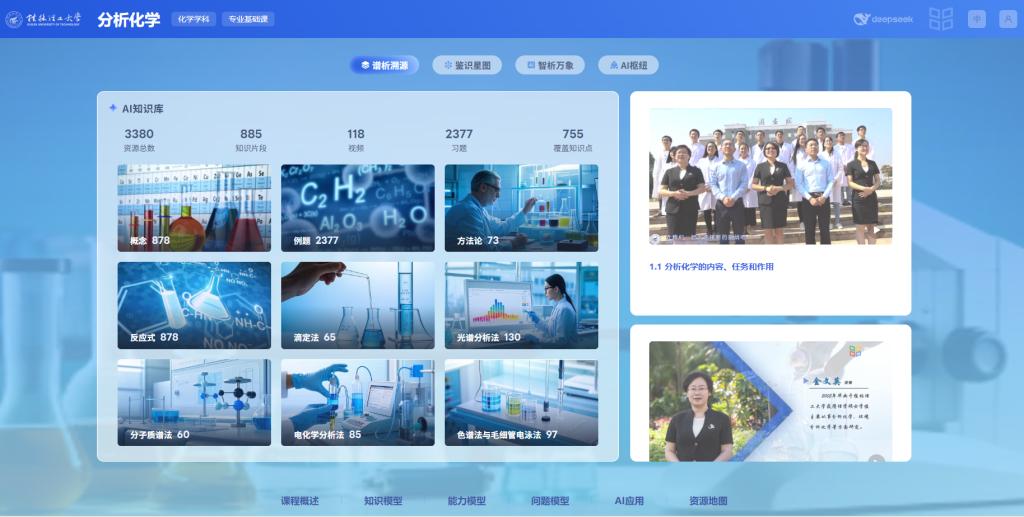The height and width of the screenshot is (517, 1024).
Task: Open the 概念 878 knowledge card
Action: coord(194,208)
